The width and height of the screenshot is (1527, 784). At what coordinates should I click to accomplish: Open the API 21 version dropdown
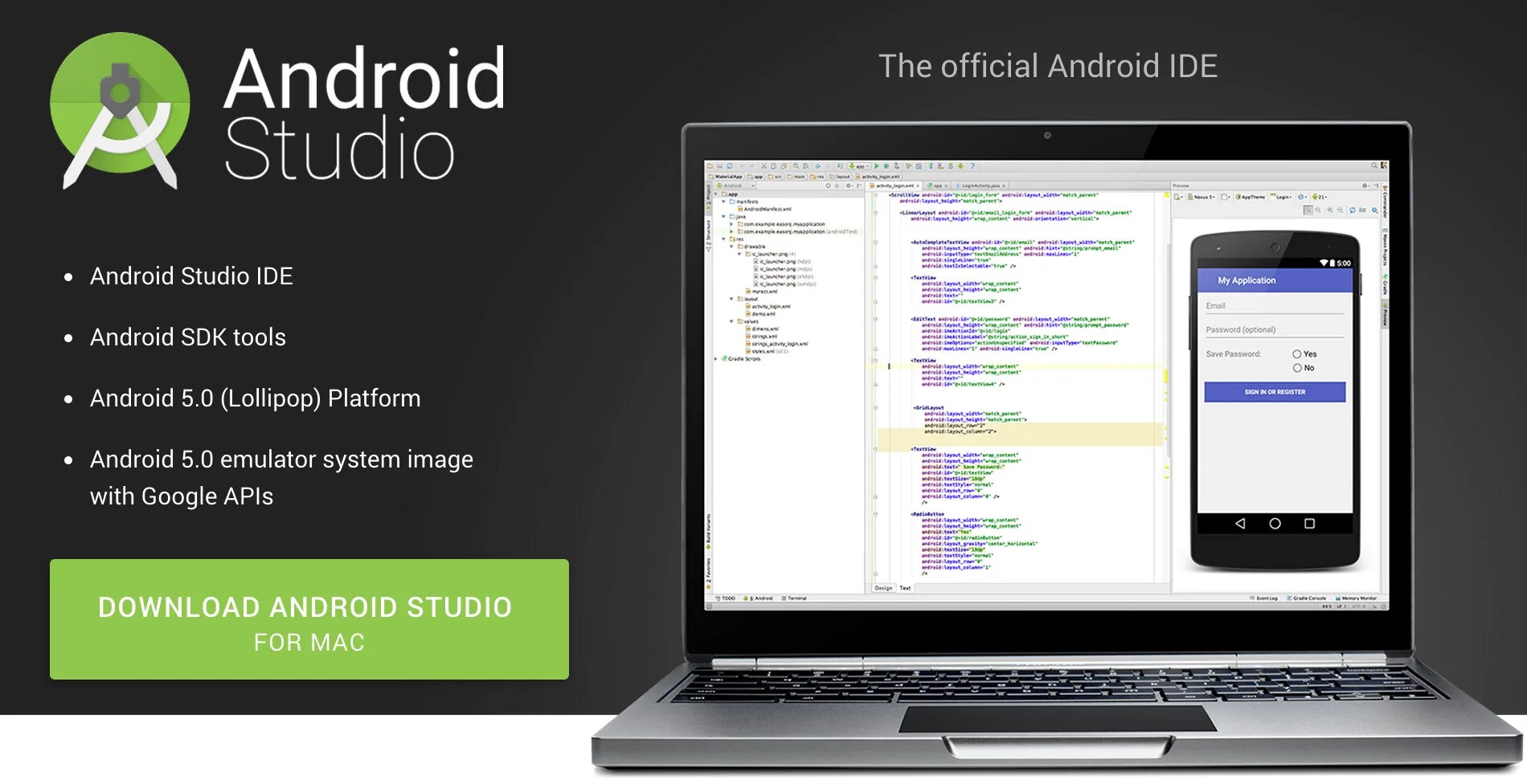[1319, 197]
